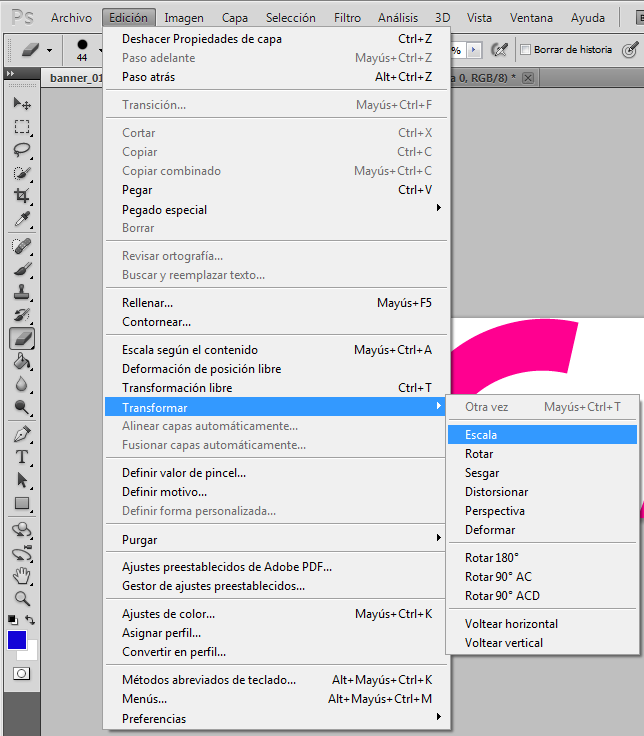Select the History Brush tool
Image resolution: width=644 pixels, height=736 pixels.
pyautogui.click(x=22, y=315)
